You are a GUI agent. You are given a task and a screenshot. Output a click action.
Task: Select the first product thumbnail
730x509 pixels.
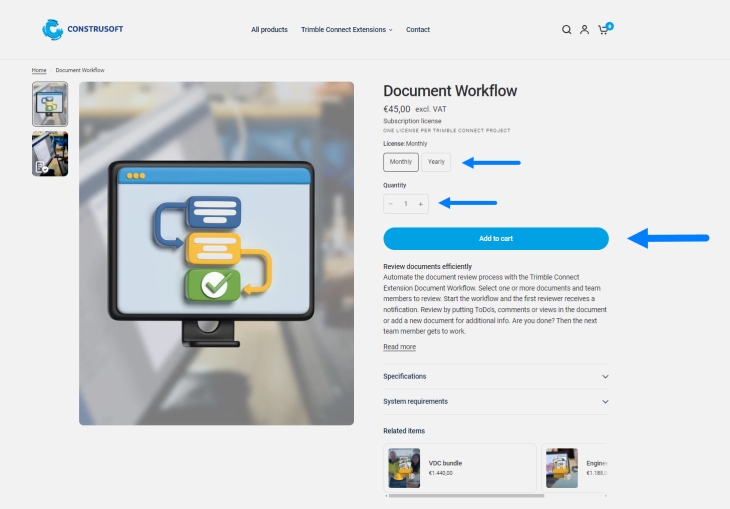coord(50,104)
